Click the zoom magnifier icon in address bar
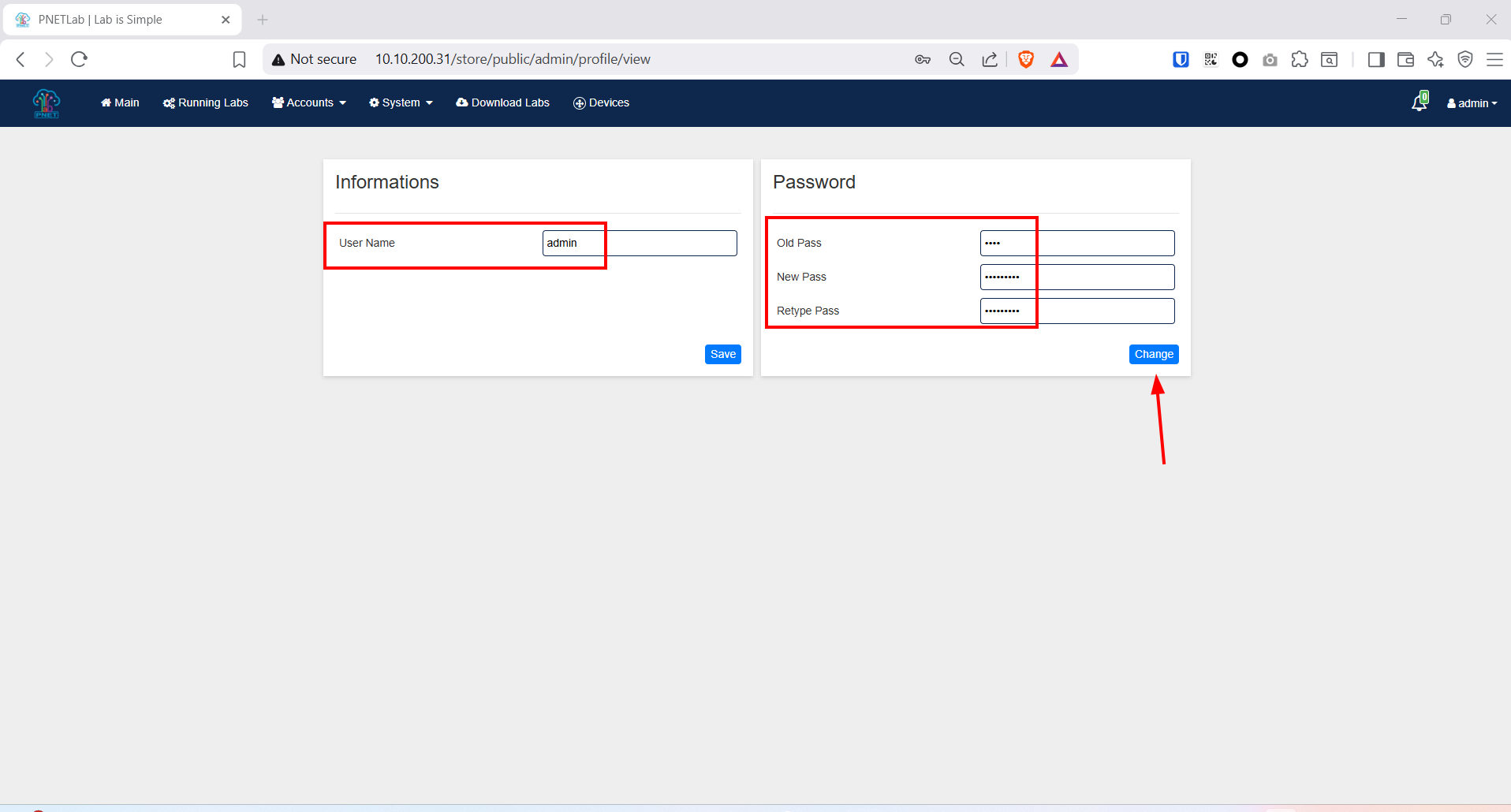 point(957,60)
